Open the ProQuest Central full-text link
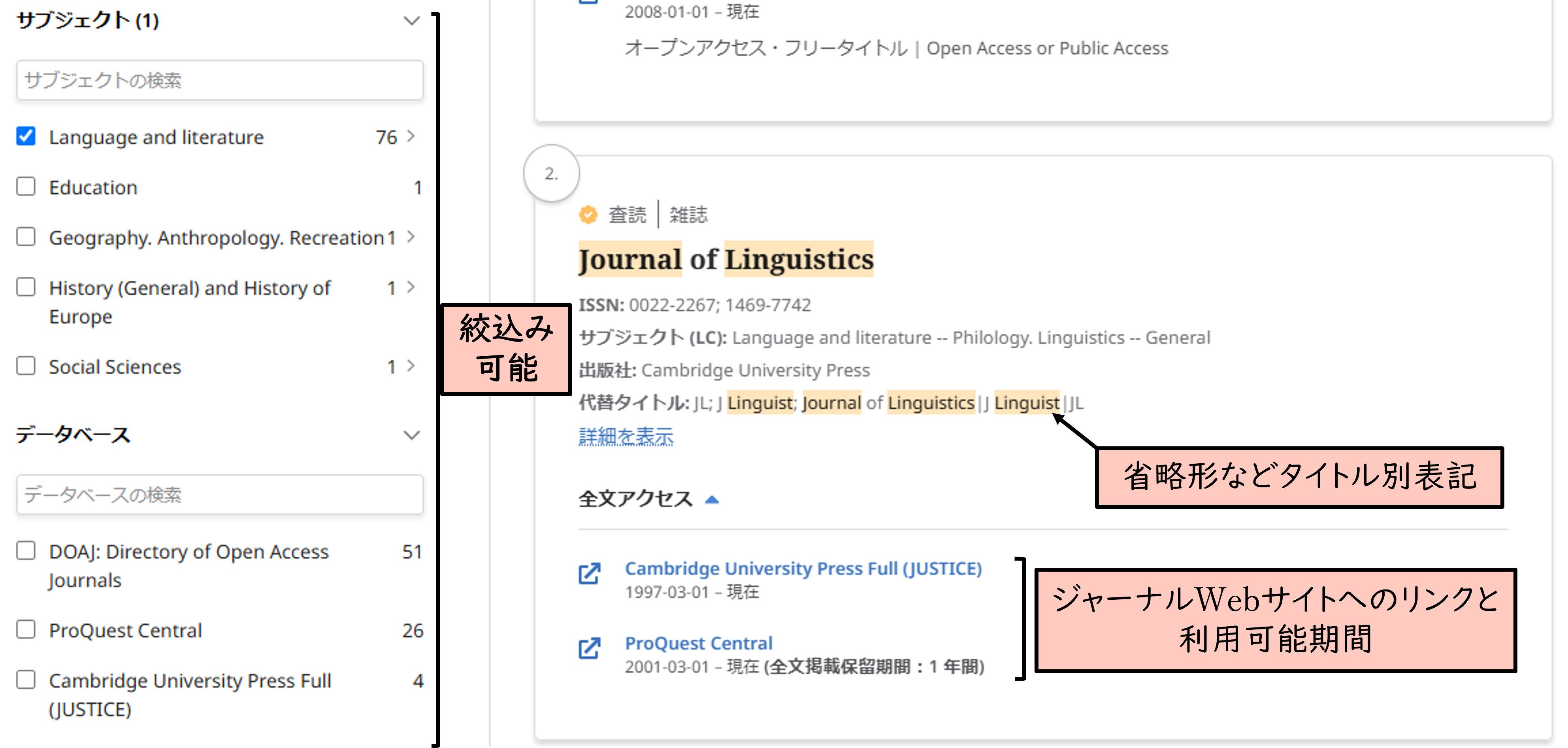This screenshot has width=1568, height=748. [699, 643]
